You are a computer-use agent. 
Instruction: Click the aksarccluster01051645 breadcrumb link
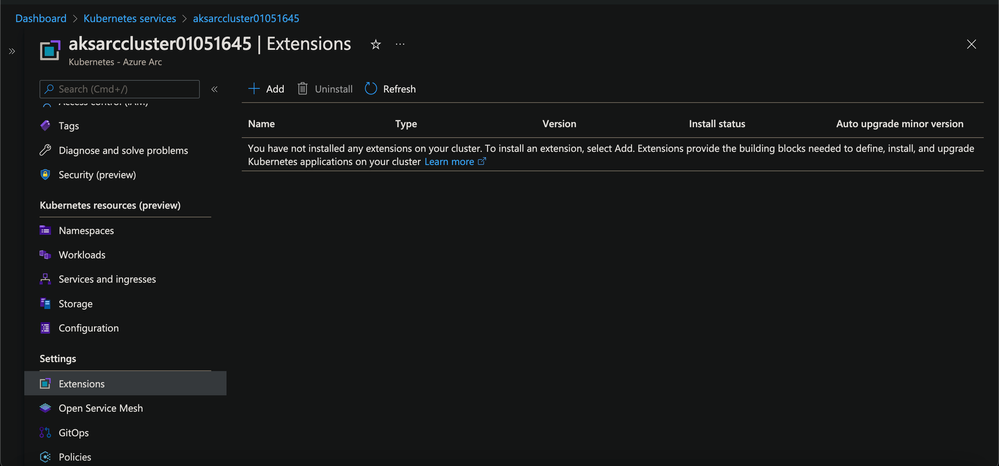click(246, 18)
